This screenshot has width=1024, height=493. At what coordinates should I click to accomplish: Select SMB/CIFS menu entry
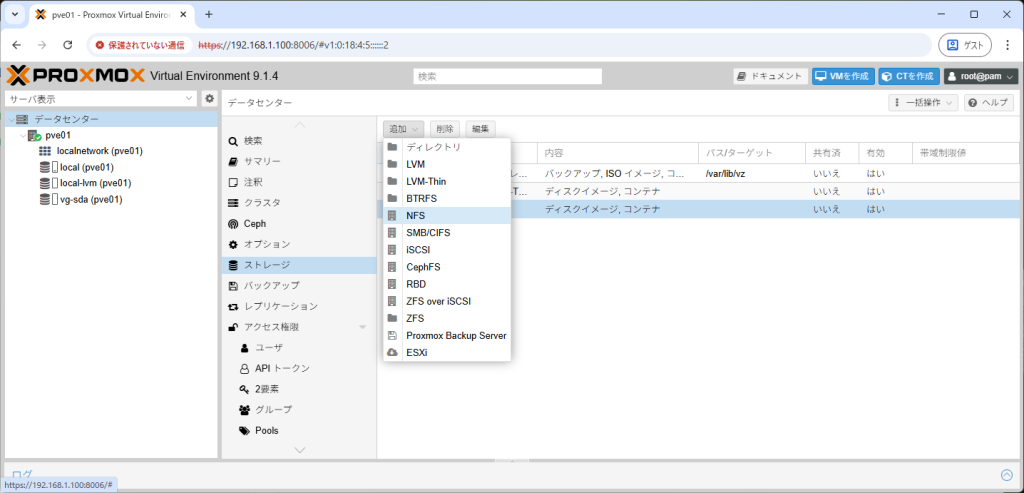(x=447, y=232)
